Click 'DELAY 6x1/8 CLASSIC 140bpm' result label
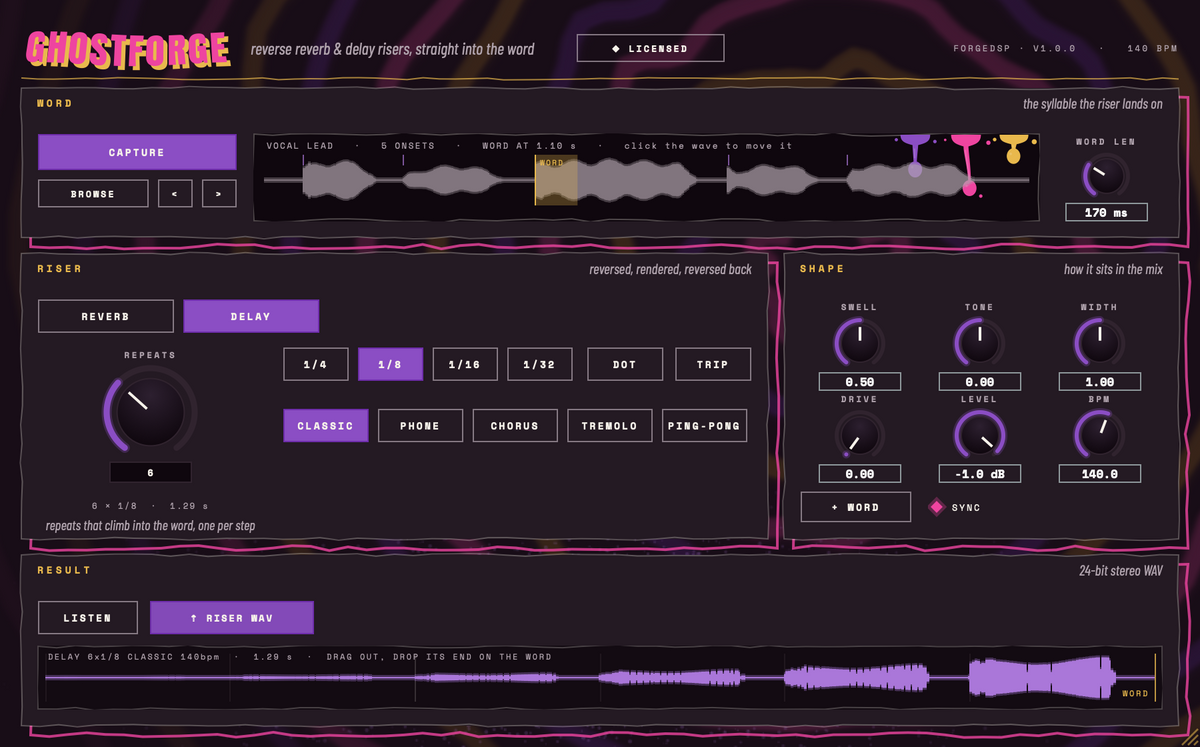Viewport: 1200px width, 747px height. pos(133,657)
